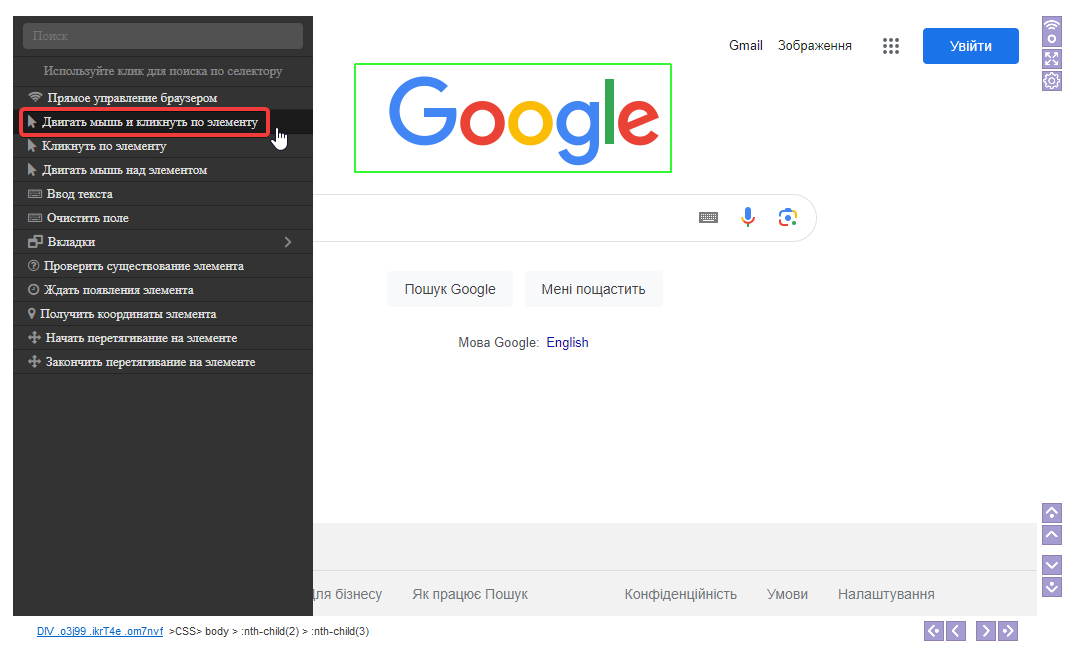Image resolution: width=1085 pixels, height=653 pixels.
Task: Click the fullscreen expand arrows icon
Action: coord(1051,59)
